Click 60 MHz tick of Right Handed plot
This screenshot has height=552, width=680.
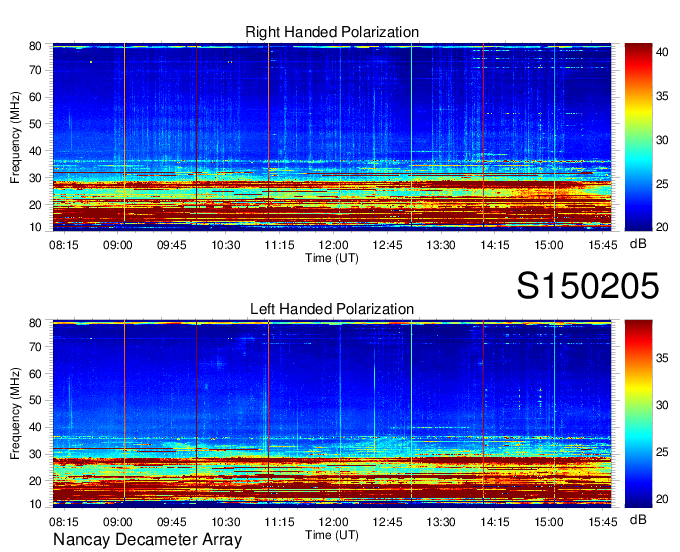click(35, 97)
